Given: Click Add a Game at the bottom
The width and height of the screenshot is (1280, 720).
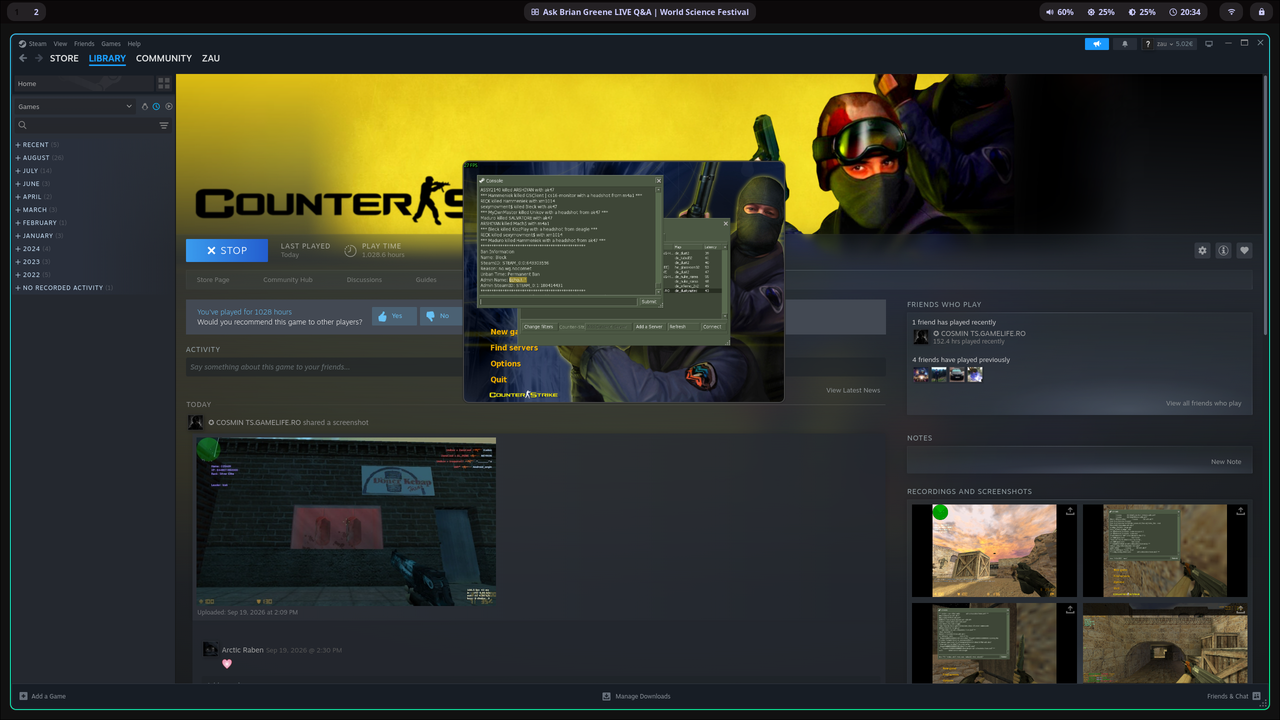Looking at the screenshot, I should [x=42, y=696].
